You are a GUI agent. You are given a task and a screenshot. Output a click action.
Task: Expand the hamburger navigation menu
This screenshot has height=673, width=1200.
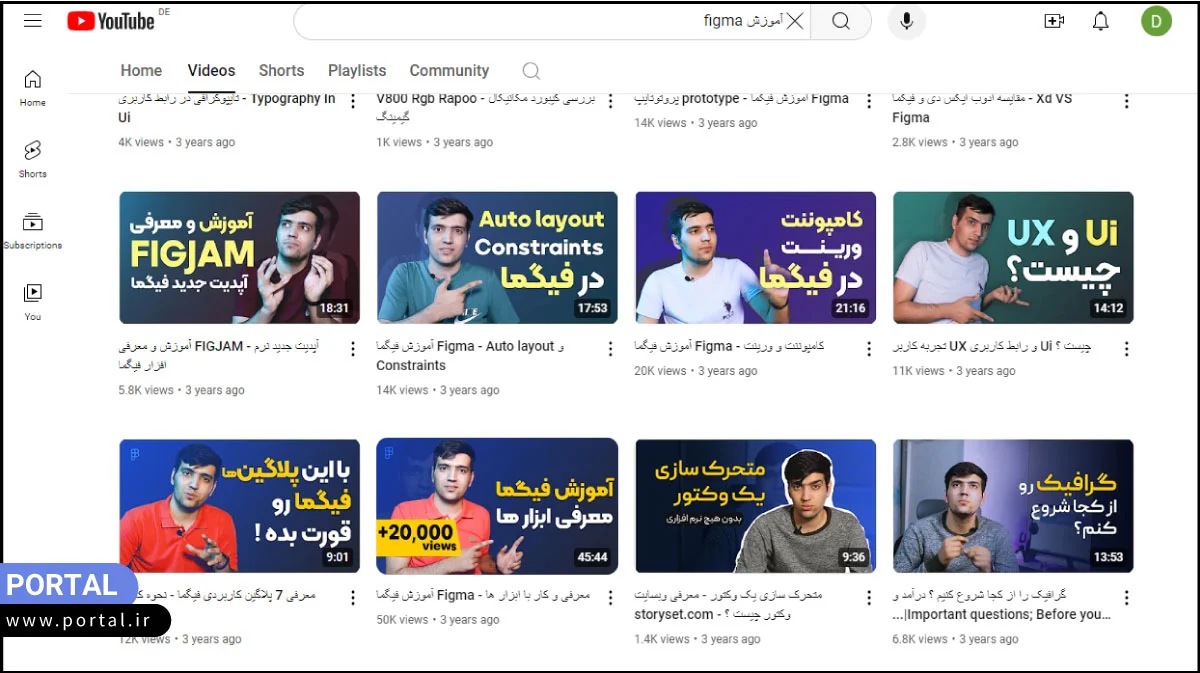33,21
